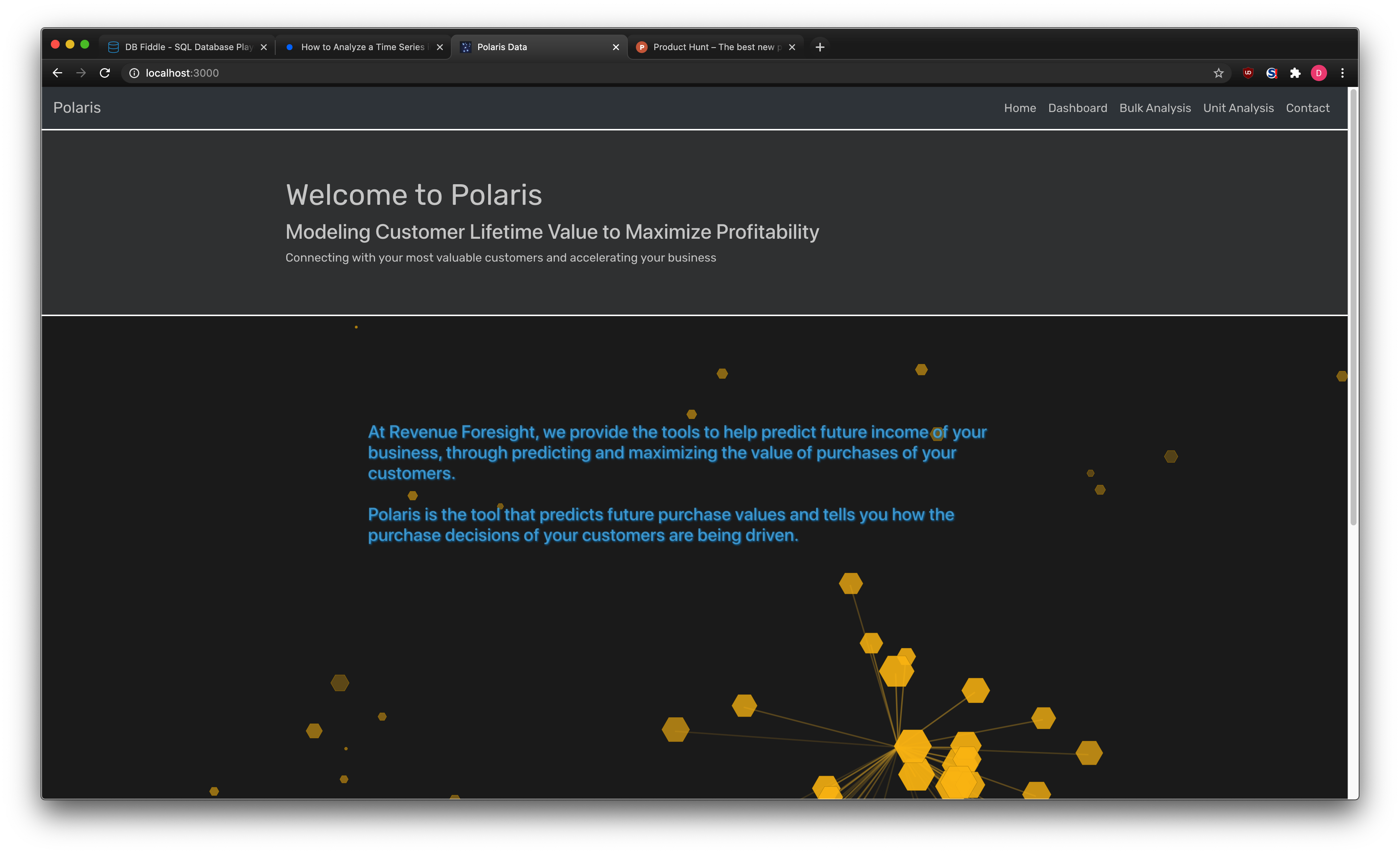The width and height of the screenshot is (1400, 854).
Task: Click the page vertical scrollbar
Action: 1353,307
